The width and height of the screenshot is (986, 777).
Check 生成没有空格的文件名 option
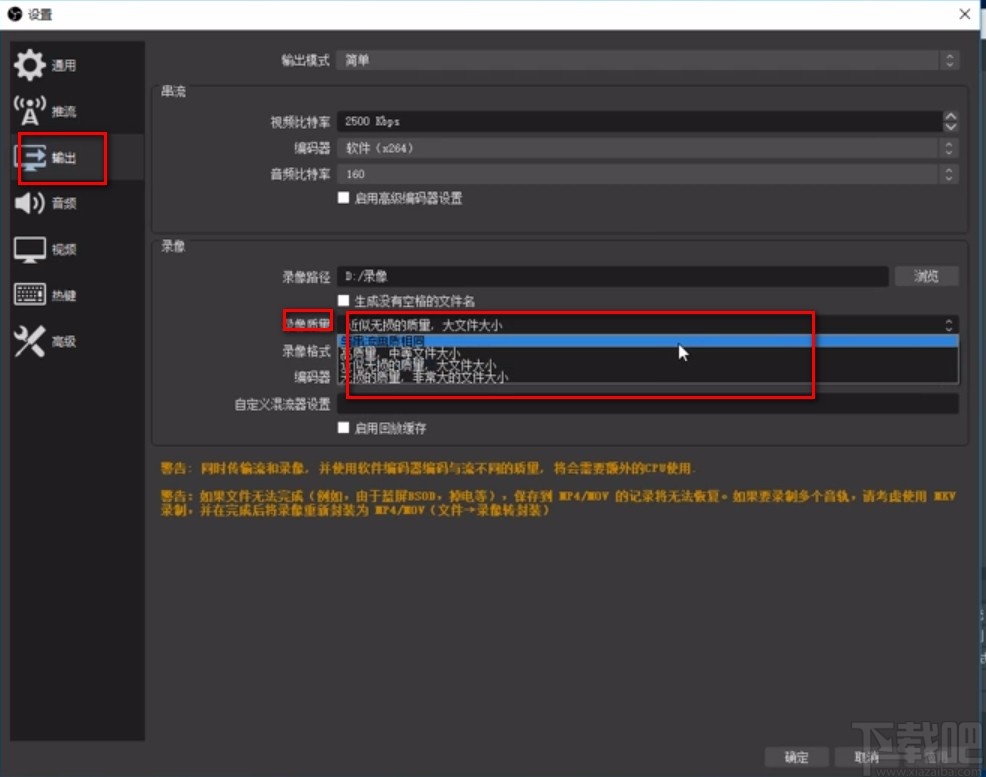(x=344, y=300)
